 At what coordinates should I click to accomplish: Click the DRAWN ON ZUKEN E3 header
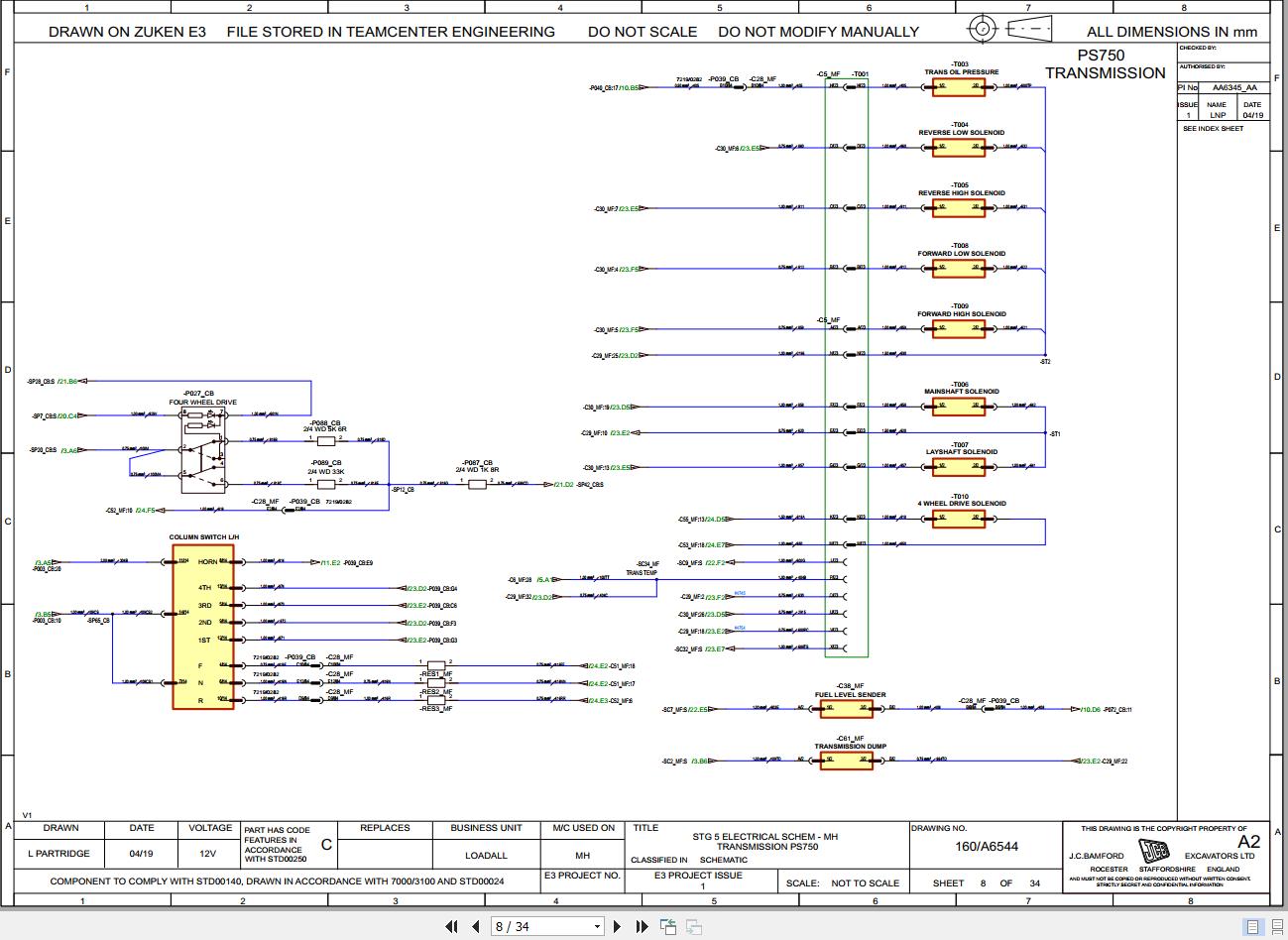tap(127, 32)
